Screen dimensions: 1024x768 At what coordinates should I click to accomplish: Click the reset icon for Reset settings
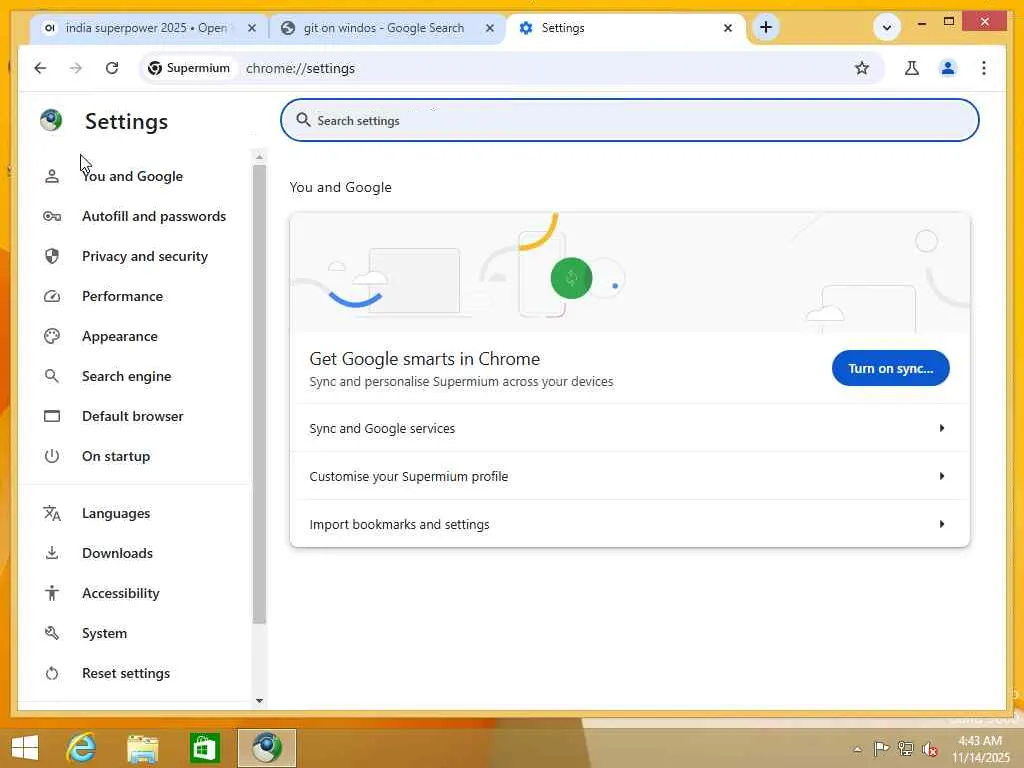(x=52, y=673)
